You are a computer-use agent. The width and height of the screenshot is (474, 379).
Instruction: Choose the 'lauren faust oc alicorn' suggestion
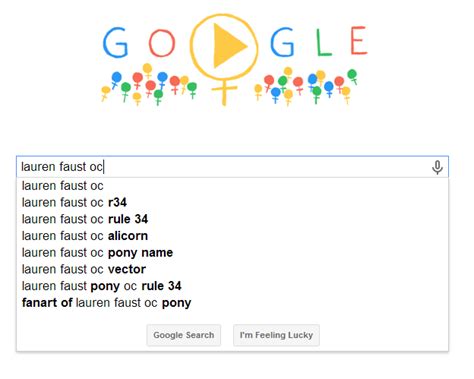232,236
